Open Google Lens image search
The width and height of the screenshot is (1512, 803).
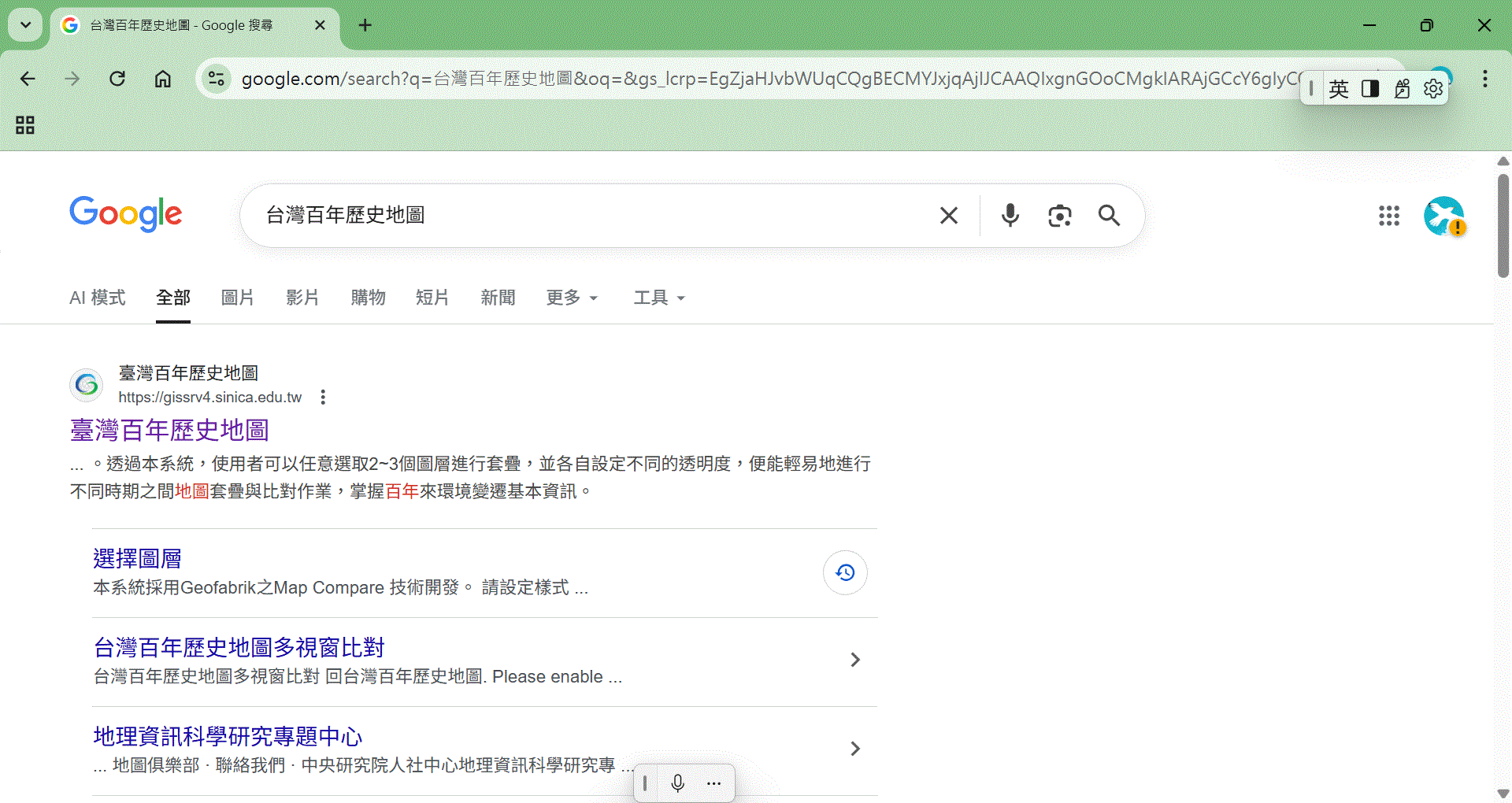[x=1059, y=215]
